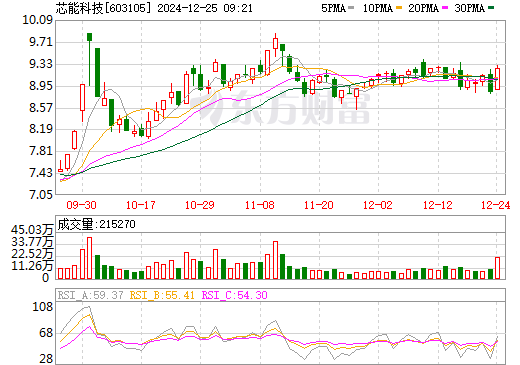Click the magenta 20PMA legend color marker
520x365 pixels.
[x=445, y=7]
